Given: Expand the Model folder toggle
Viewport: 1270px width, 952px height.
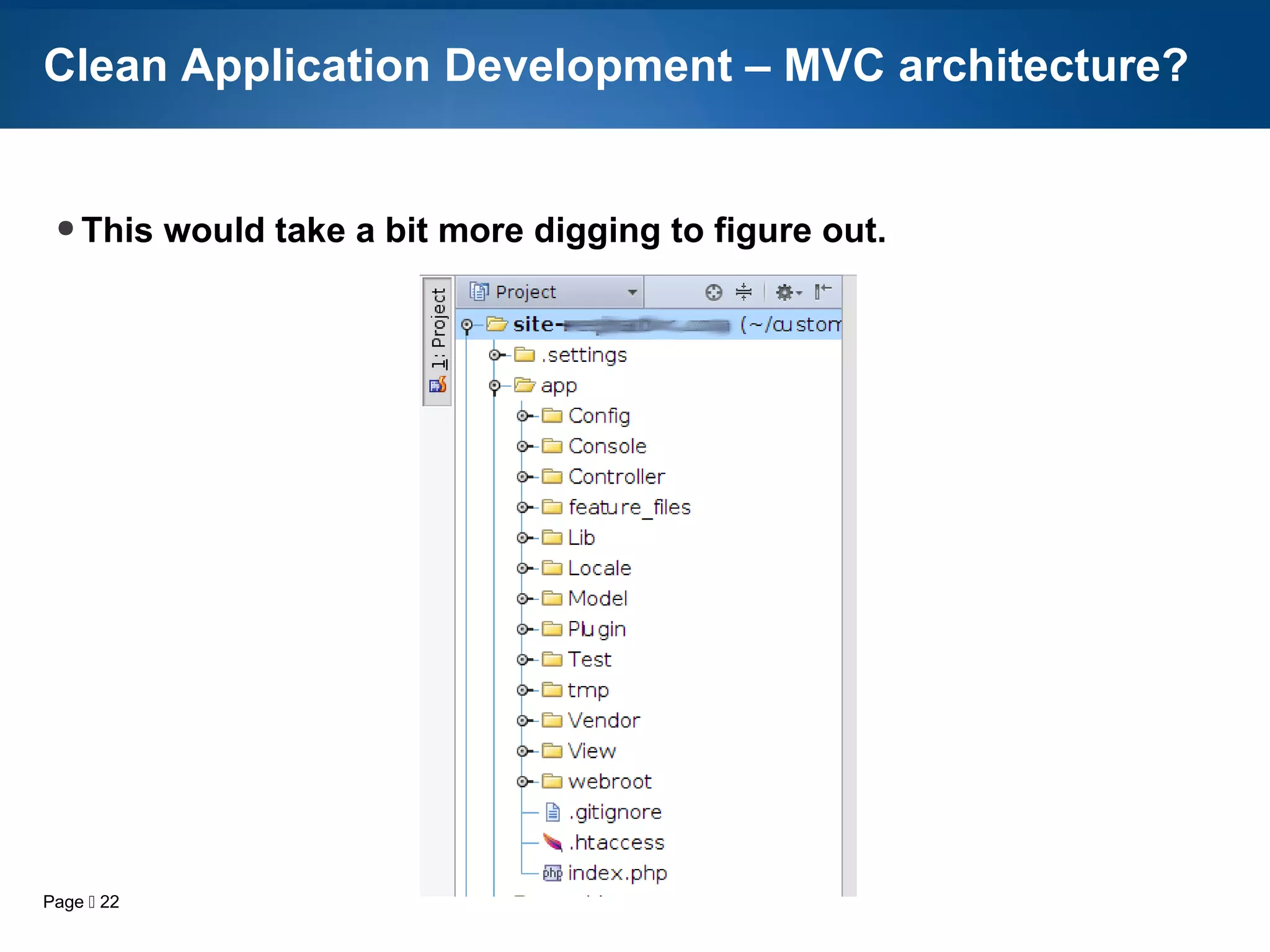Looking at the screenshot, I should click(x=522, y=599).
